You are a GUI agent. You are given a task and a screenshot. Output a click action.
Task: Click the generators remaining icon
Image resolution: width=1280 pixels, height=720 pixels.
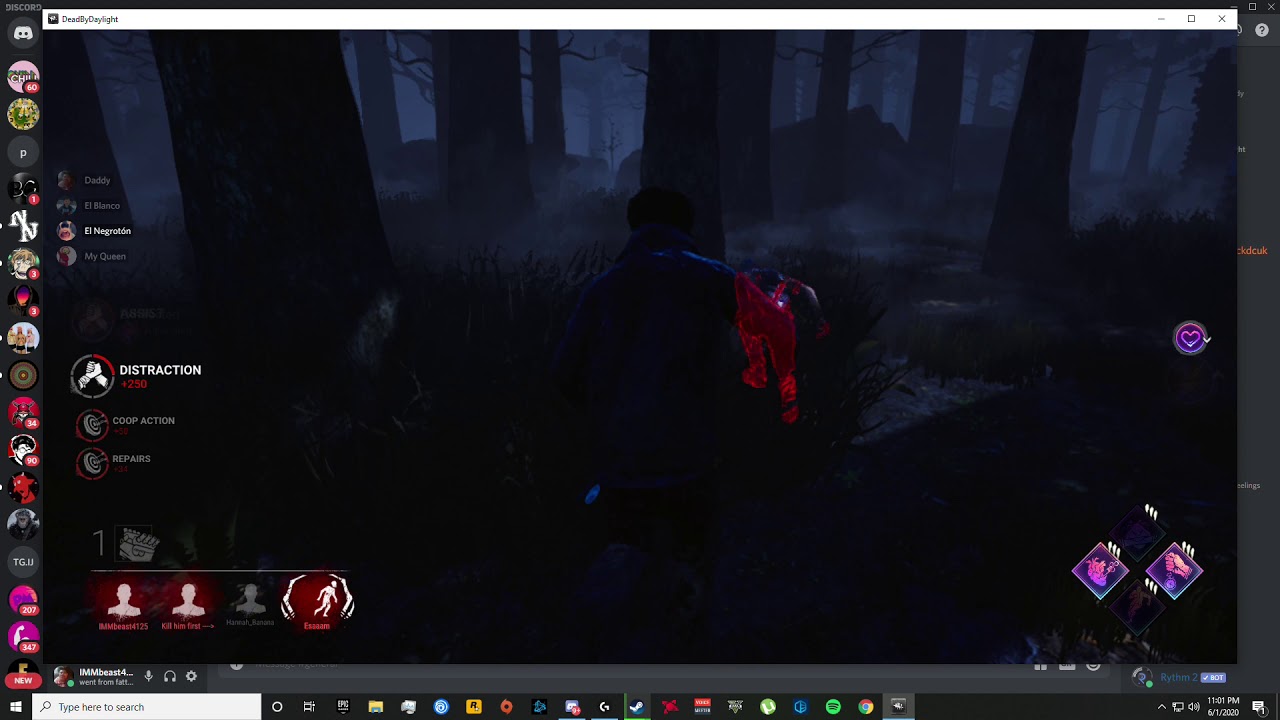(x=139, y=544)
